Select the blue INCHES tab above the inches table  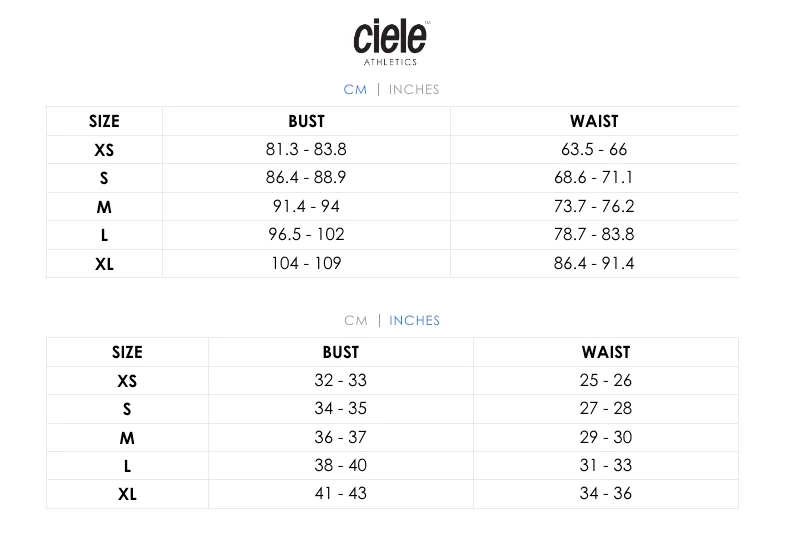(414, 320)
